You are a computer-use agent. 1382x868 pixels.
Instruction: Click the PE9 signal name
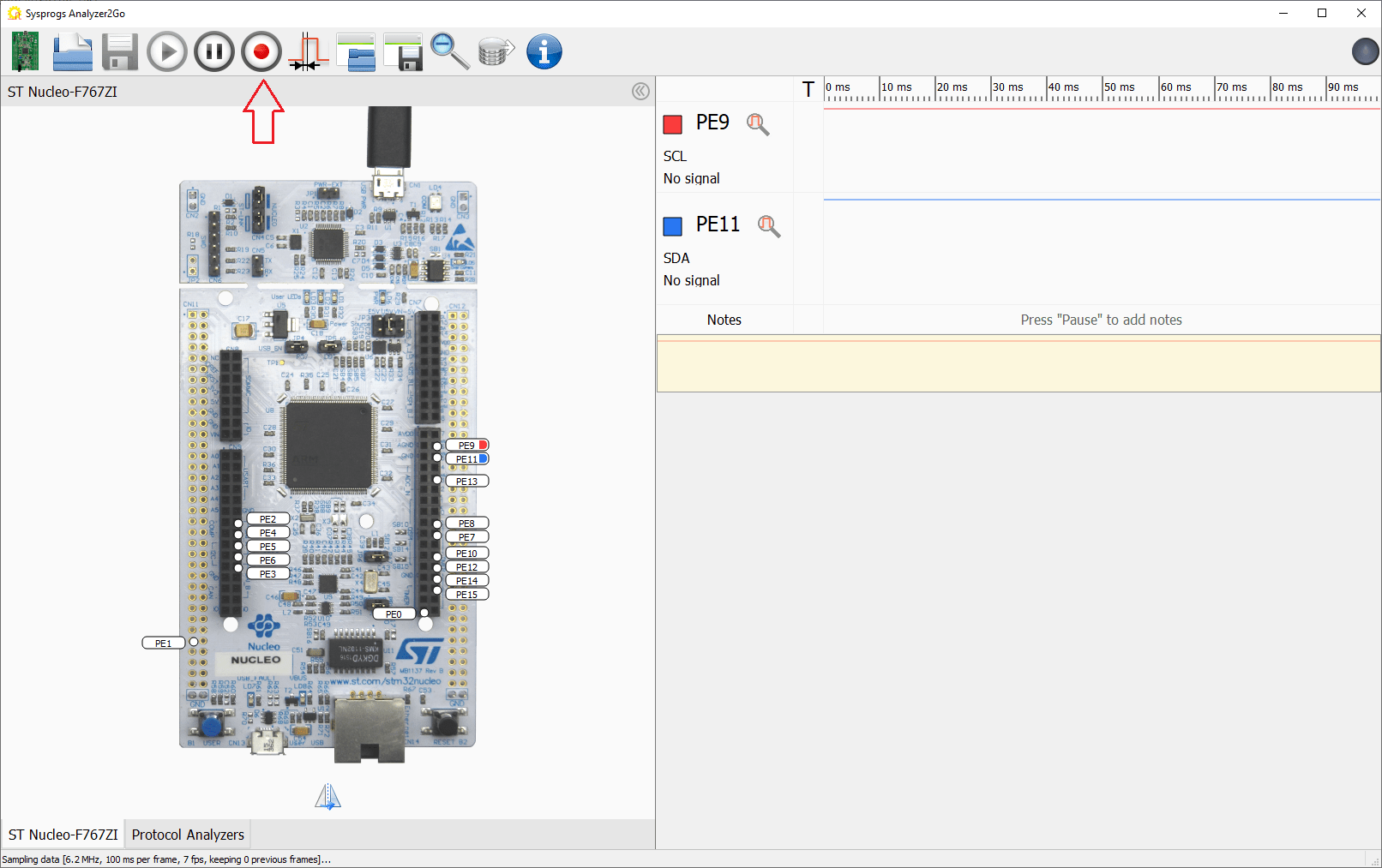click(712, 123)
